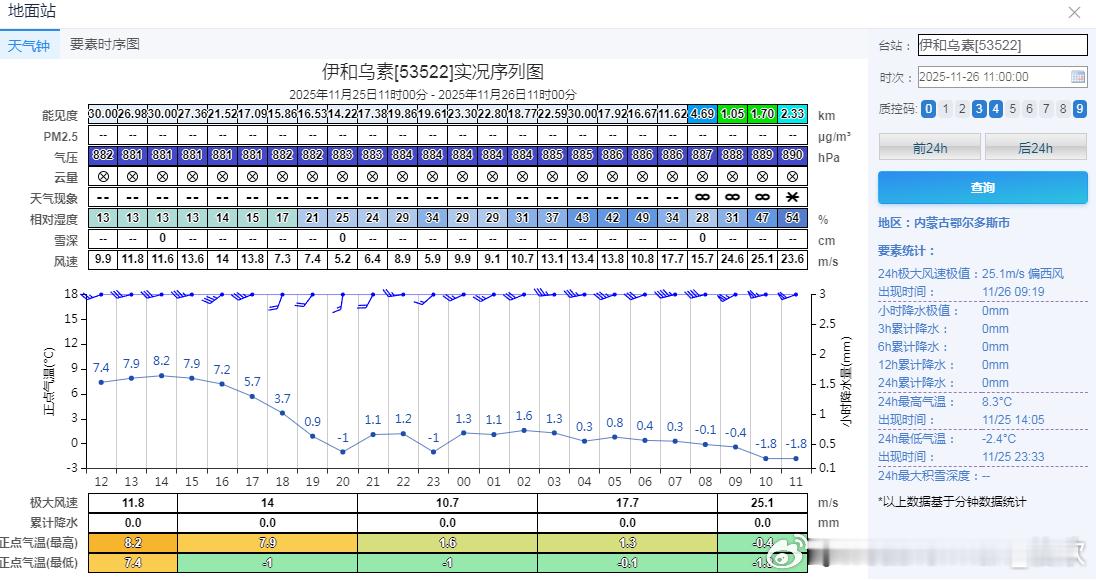Select relative humidity cell 49
This screenshot has width=1096, height=580.
(642, 218)
